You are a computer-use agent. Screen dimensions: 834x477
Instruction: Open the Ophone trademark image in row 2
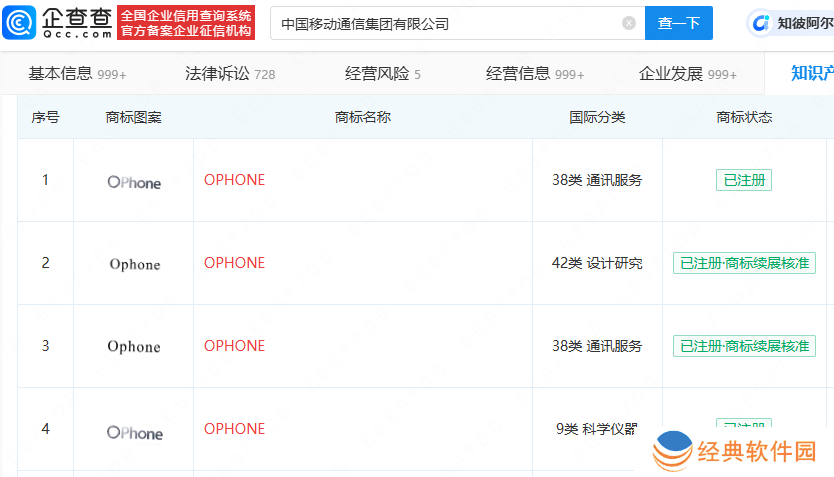point(134,265)
